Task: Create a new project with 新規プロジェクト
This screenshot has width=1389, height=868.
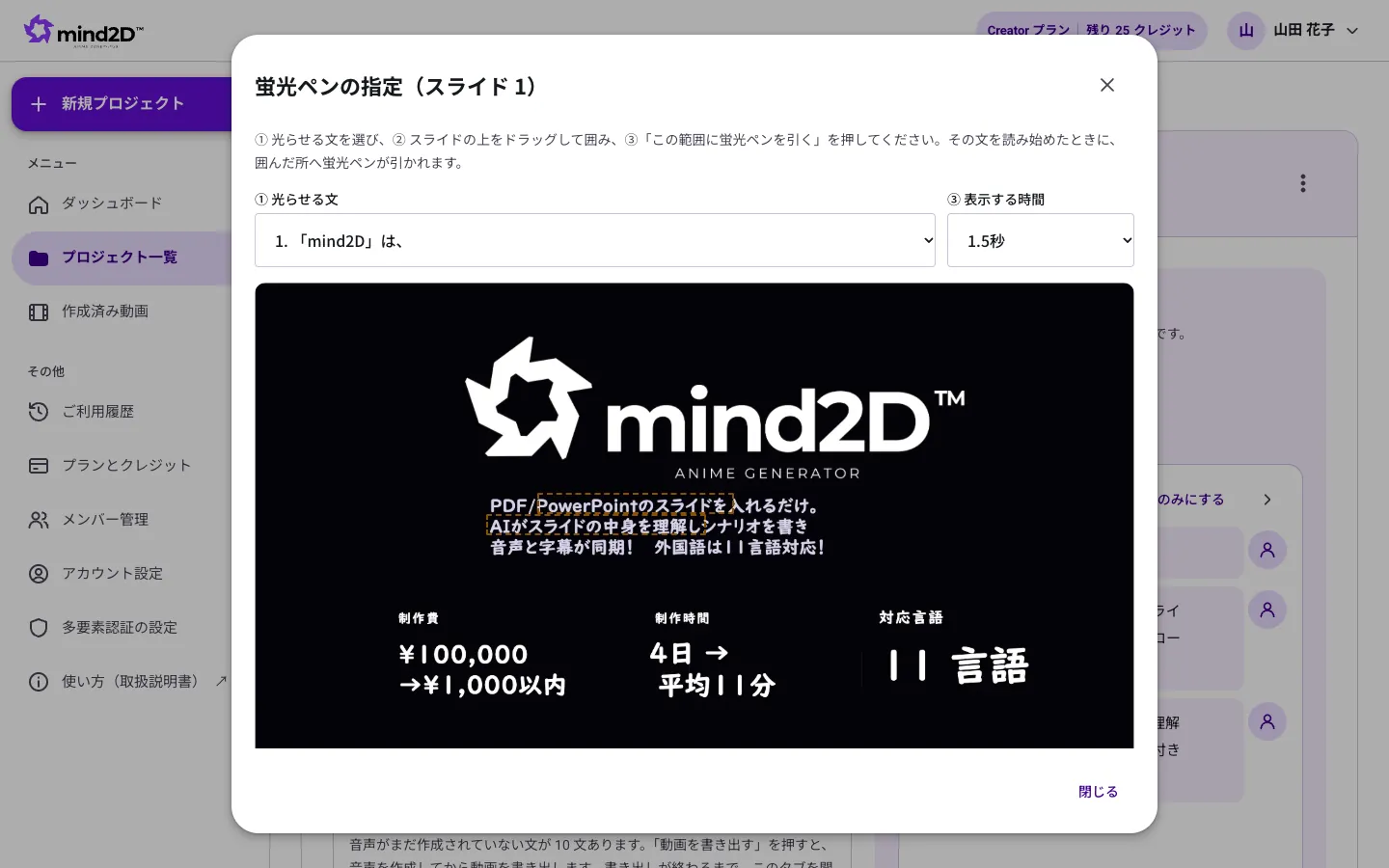Action: (122, 104)
